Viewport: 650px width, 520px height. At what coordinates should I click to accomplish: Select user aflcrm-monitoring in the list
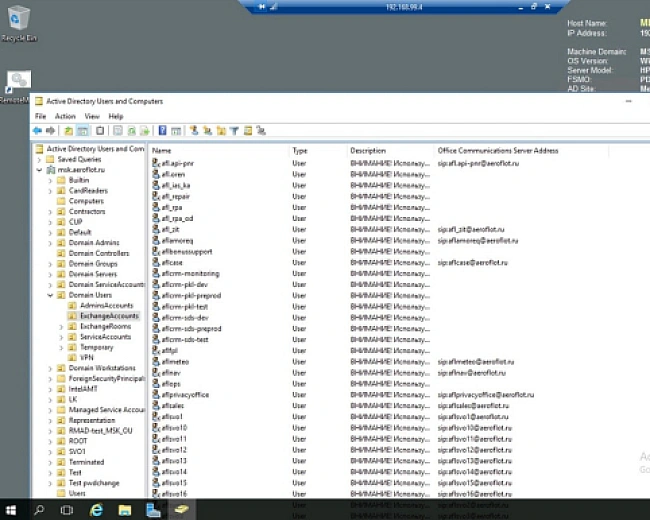pyautogui.click(x=190, y=274)
